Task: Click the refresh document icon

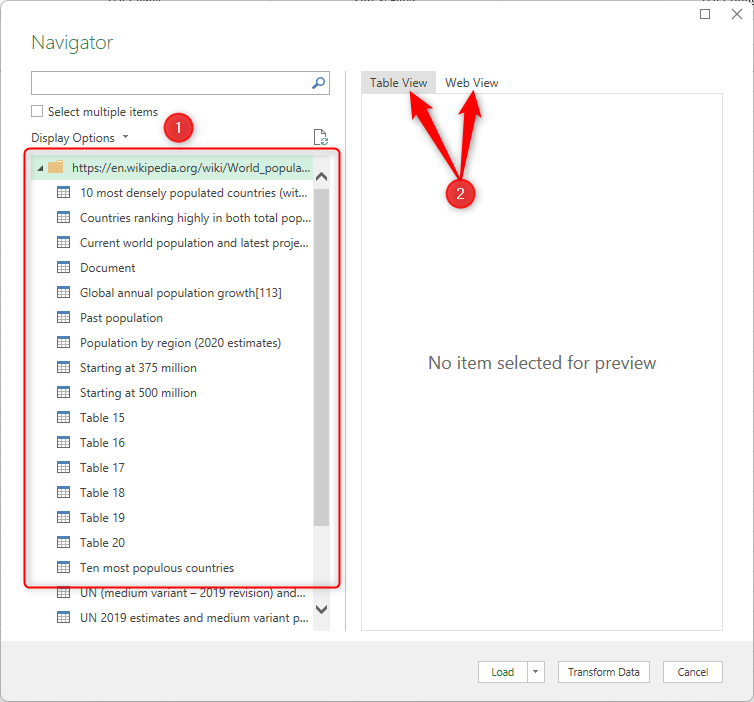Action: point(320,137)
